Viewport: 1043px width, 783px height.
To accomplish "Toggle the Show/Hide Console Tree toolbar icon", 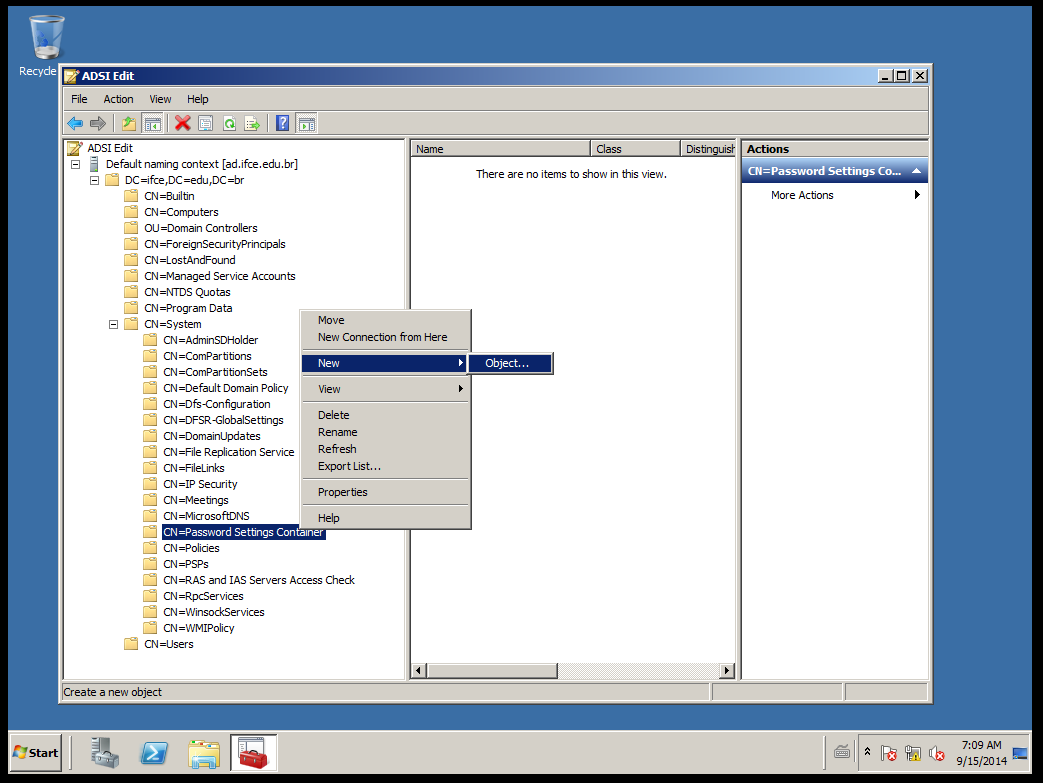I will pos(152,123).
